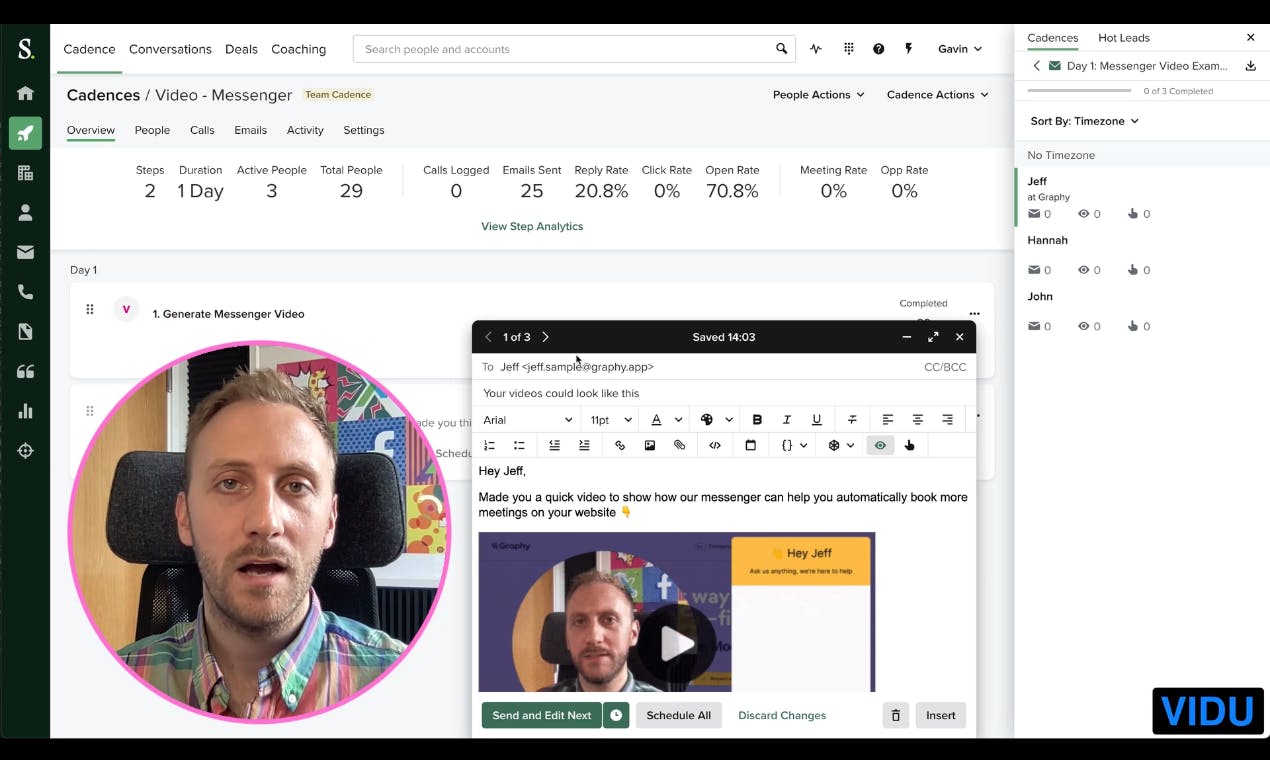
Task: Toggle click tracking pointer icon in editor
Action: click(910, 445)
